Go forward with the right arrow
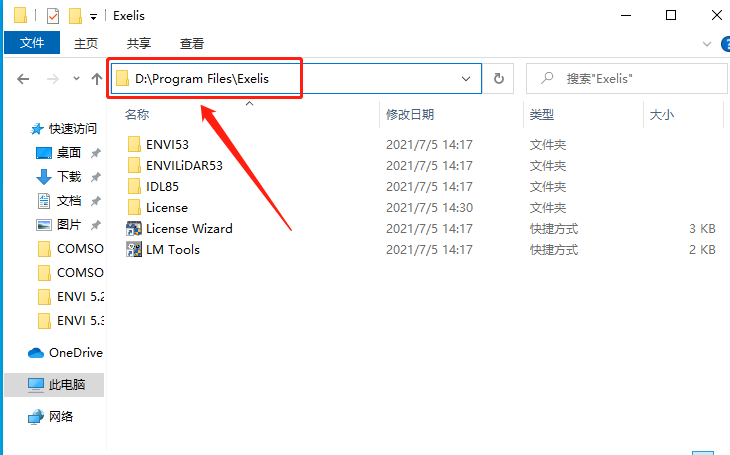 53,79
